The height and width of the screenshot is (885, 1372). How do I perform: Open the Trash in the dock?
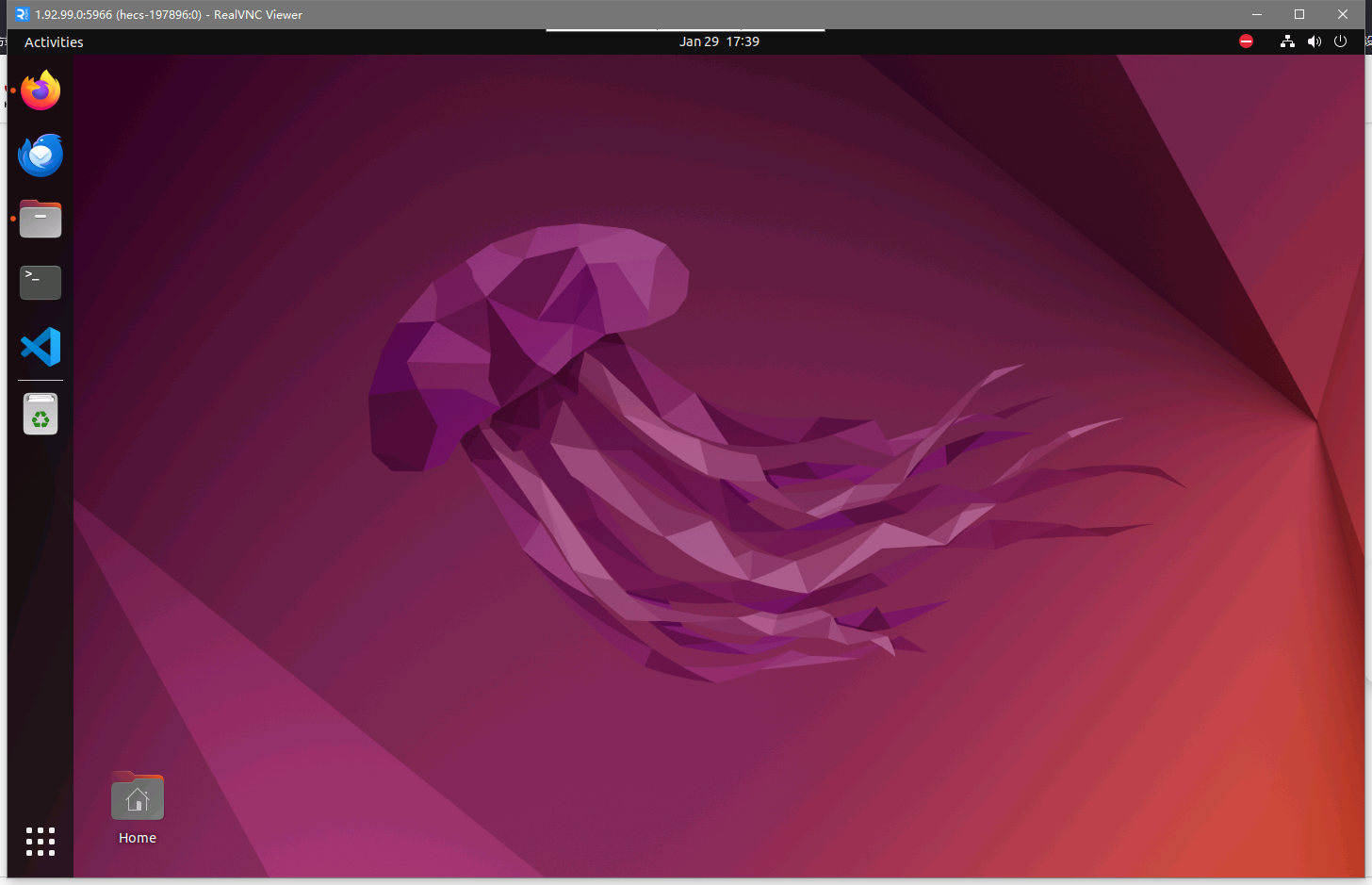click(41, 414)
